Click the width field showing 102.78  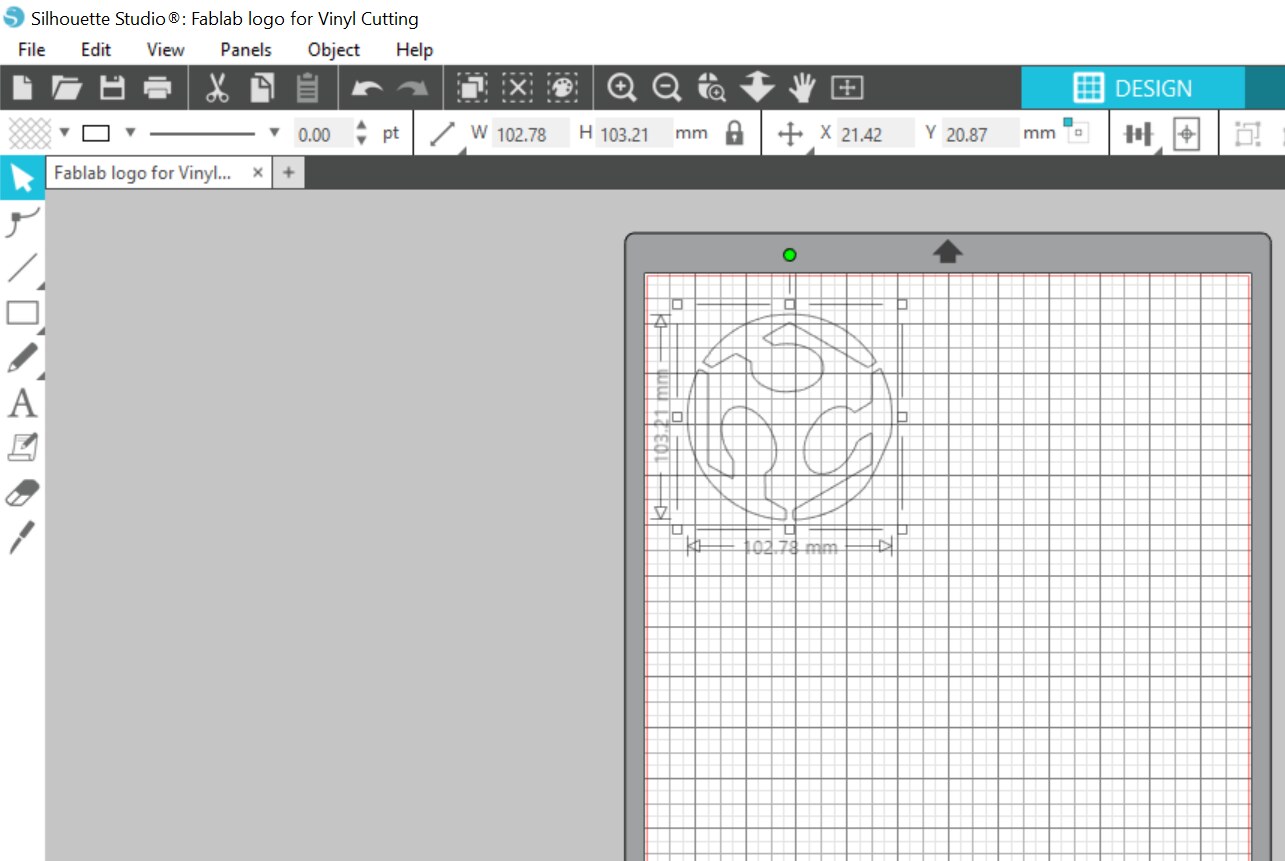[530, 134]
